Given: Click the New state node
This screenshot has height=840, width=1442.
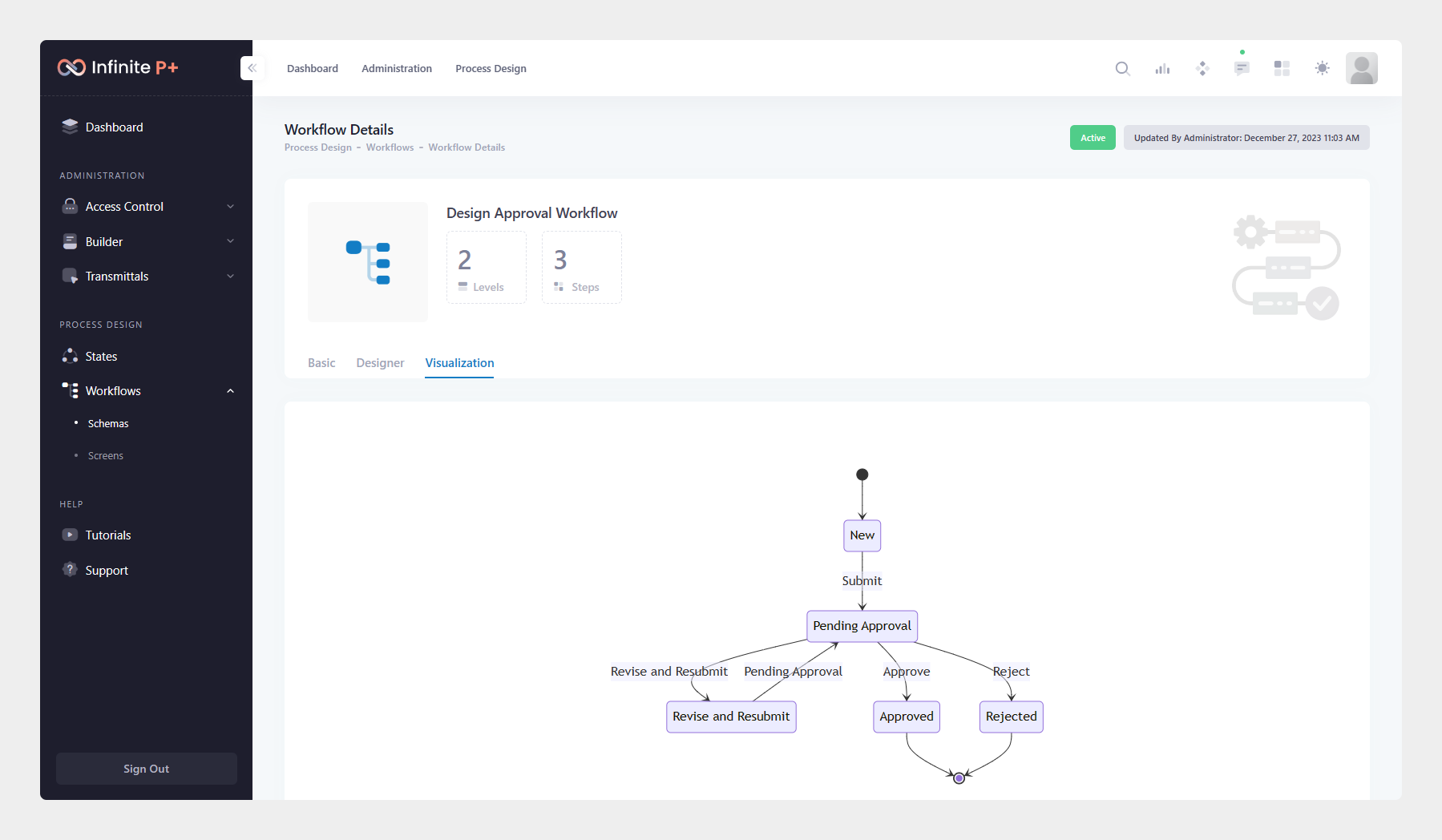Looking at the screenshot, I should [862, 535].
